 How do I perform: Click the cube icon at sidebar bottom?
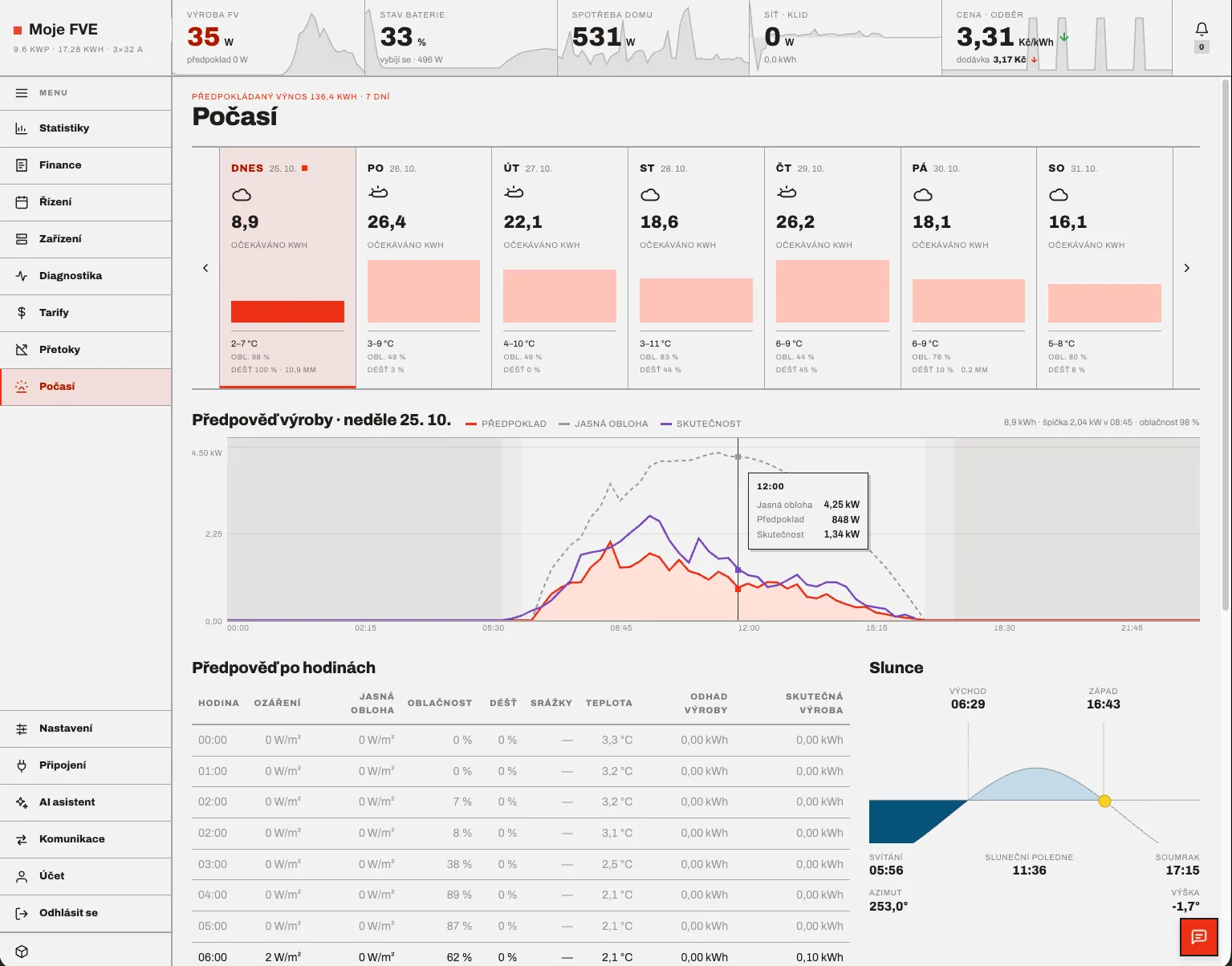[x=22, y=952]
